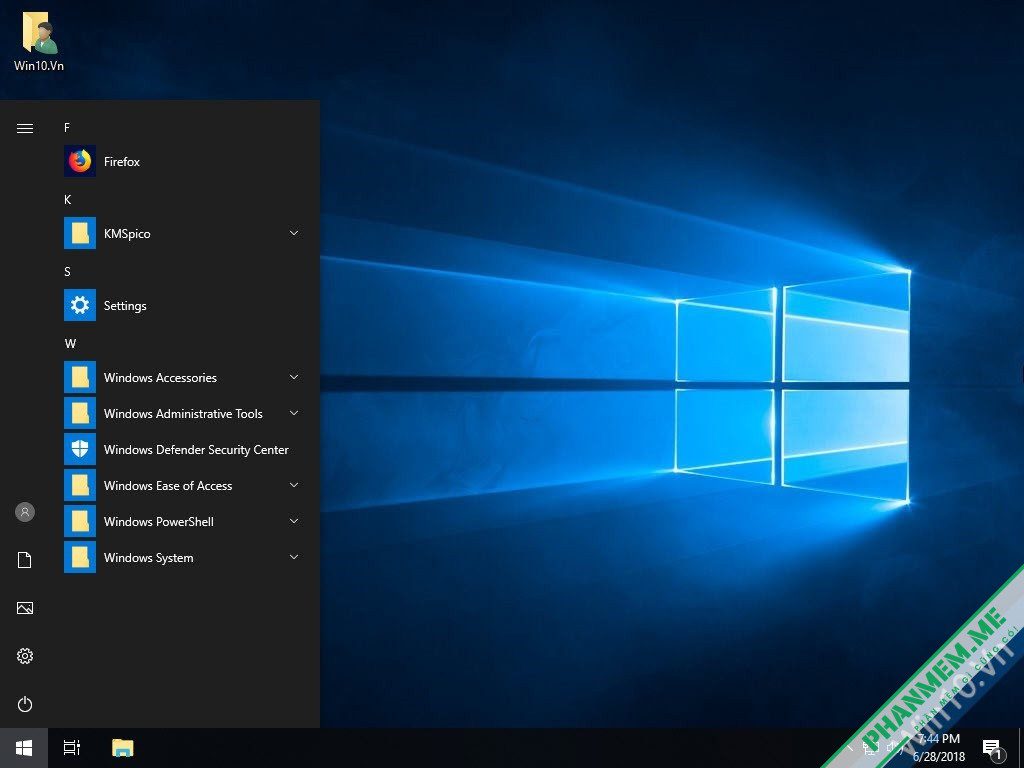Click the 'Settings' label in app list
1024x768 pixels.
tap(125, 306)
